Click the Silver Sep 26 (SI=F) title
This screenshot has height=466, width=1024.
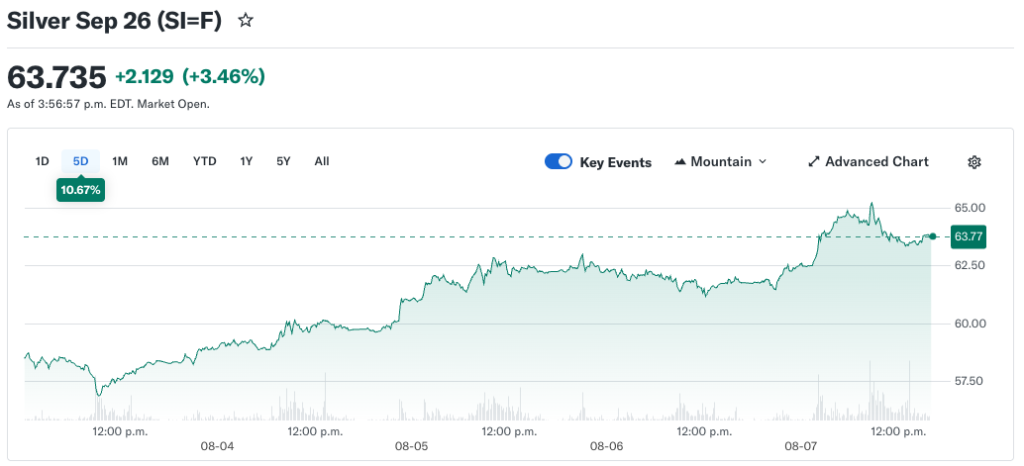(114, 20)
